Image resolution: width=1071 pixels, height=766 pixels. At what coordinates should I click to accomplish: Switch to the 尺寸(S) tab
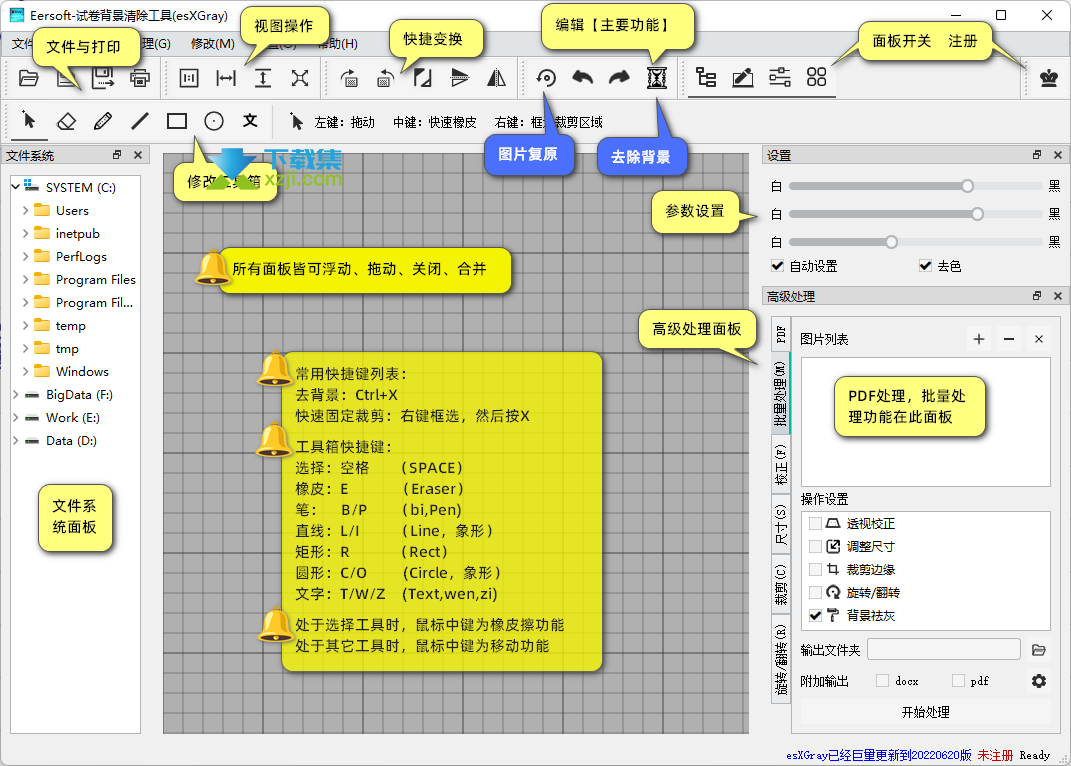781,524
